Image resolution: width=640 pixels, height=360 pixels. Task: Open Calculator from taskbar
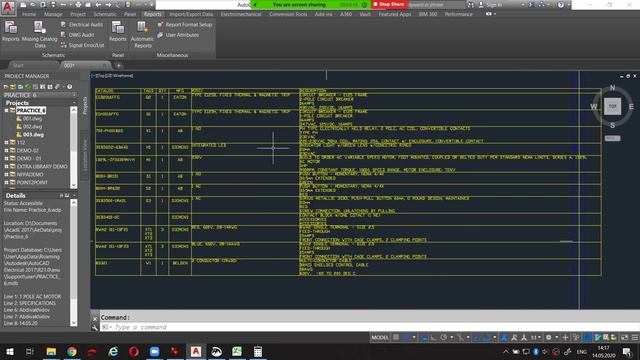(258, 351)
